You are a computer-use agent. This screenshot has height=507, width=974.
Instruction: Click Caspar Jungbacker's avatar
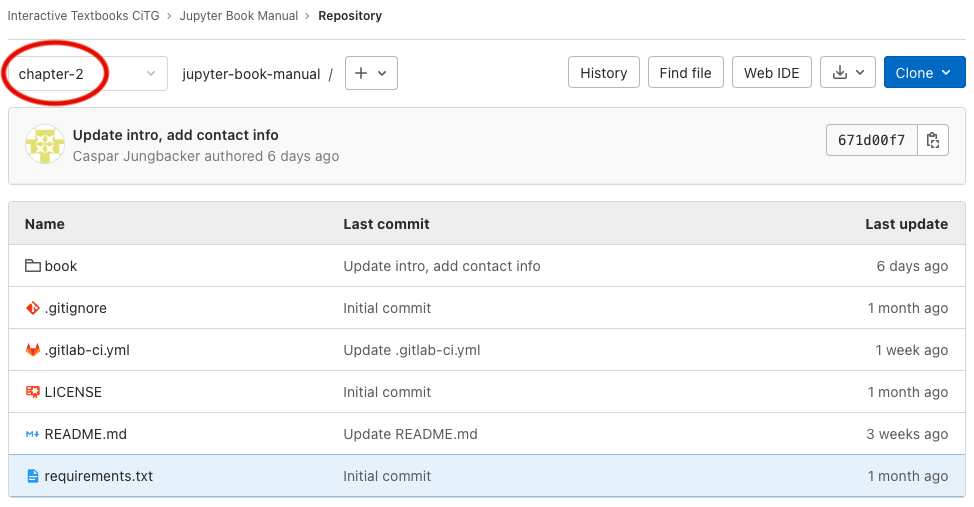45,144
